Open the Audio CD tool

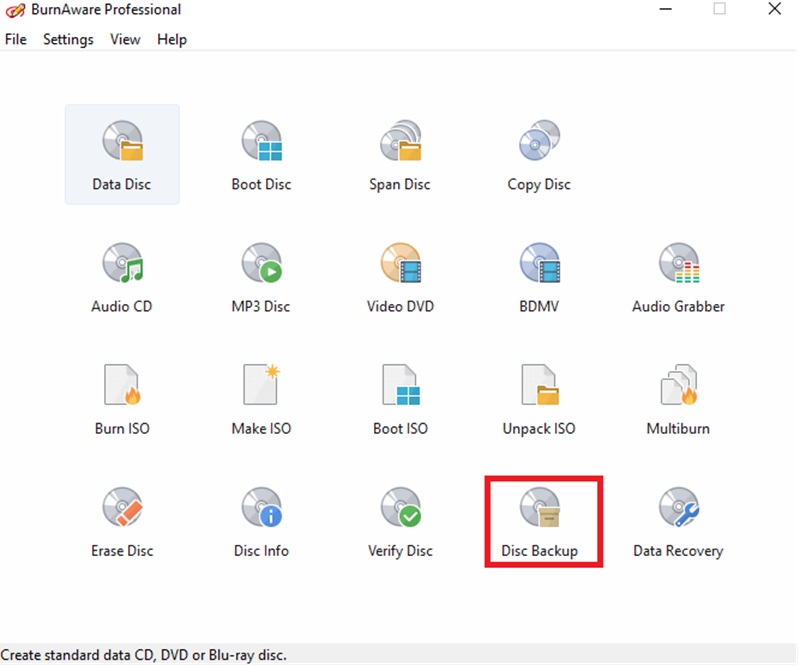coord(122,277)
